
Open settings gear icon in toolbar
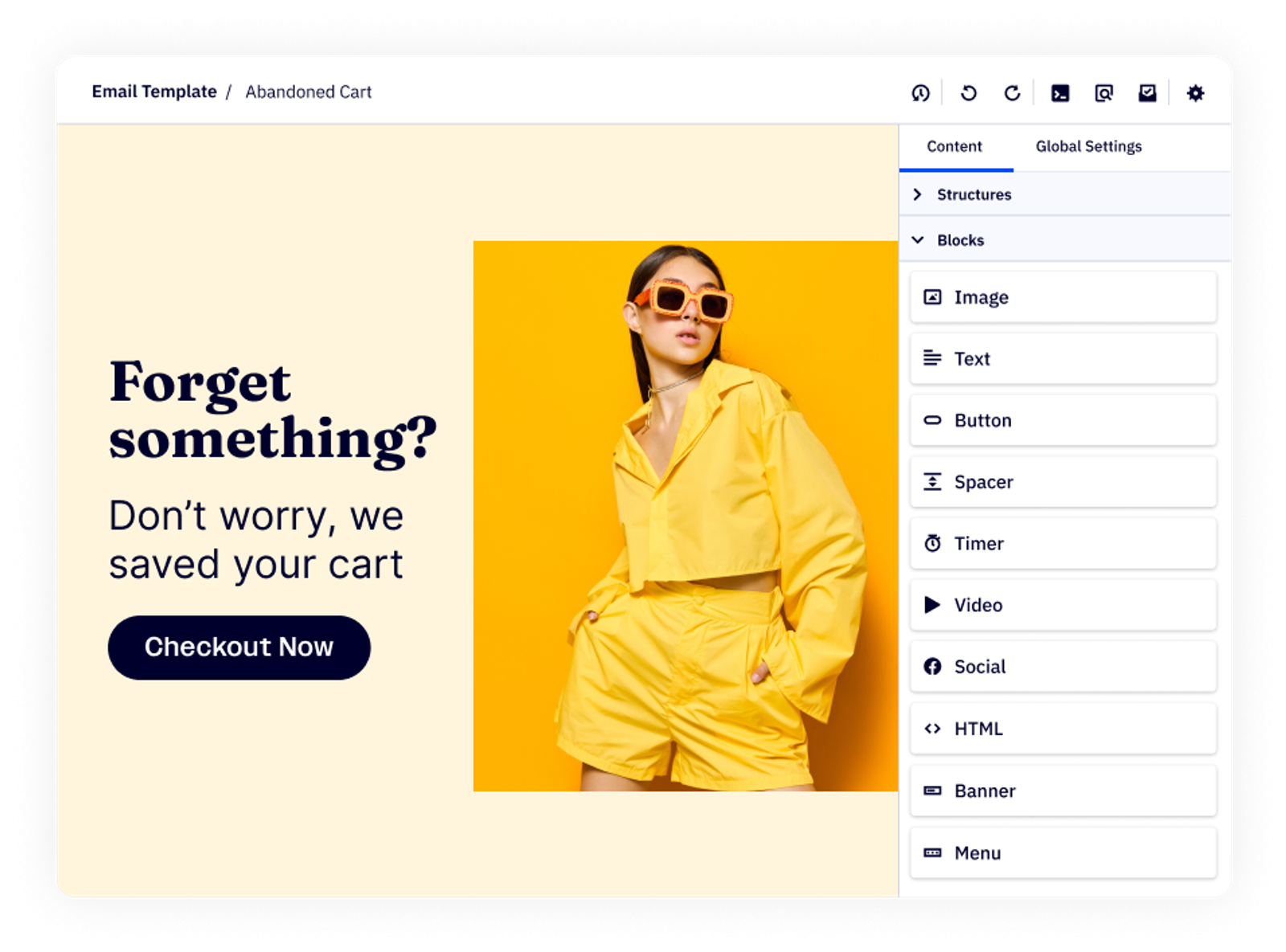pyautogui.click(x=1195, y=93)
